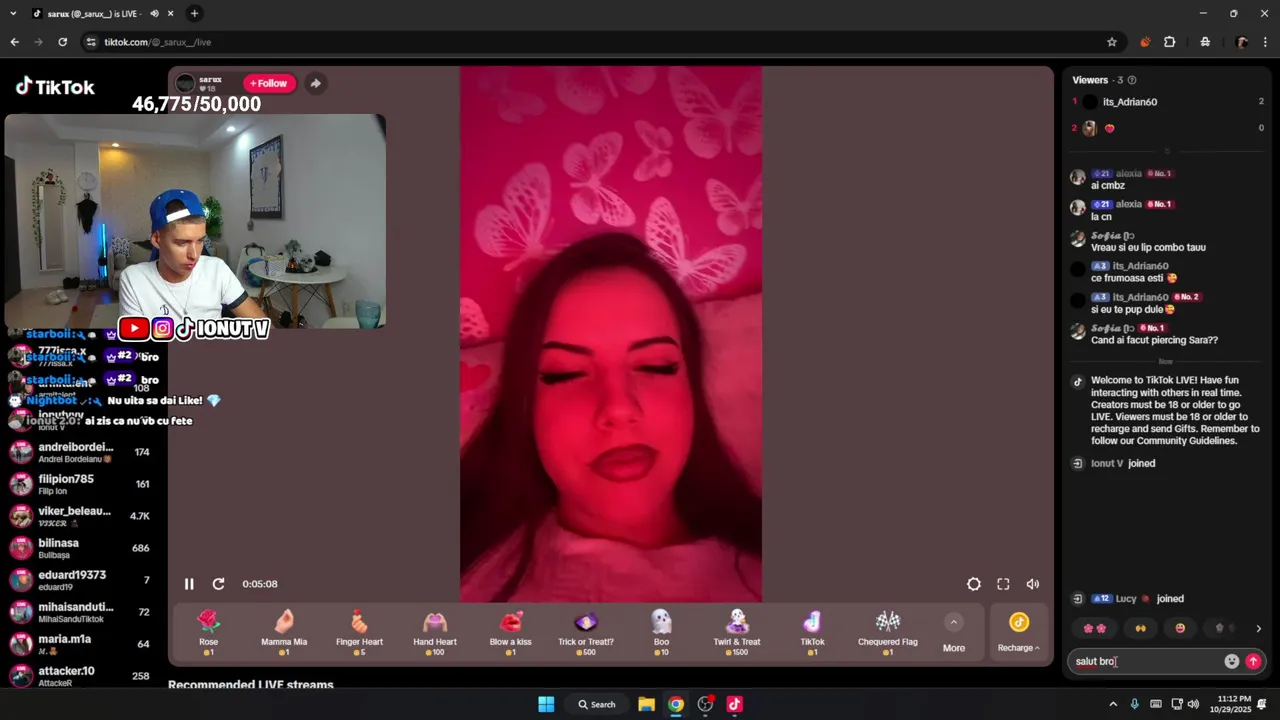Close the sarux LIVE tab
This screenshot has height=720, width=1280.
tap(171, 13)
